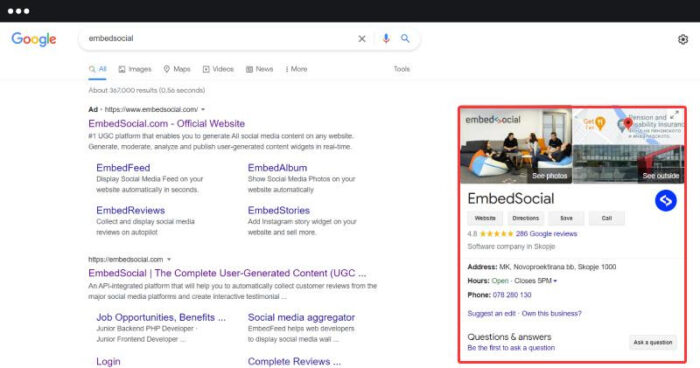Viewport: 700px width, 368px height.
Task: Click Own this business? link
Action: coord(552,314)
